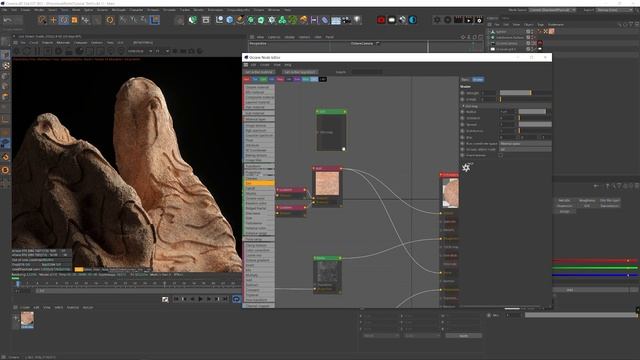This screenshot has width=640, height=360.
Task: Click the orange snap icon in left sidebar
Action: tap(5, 157)
